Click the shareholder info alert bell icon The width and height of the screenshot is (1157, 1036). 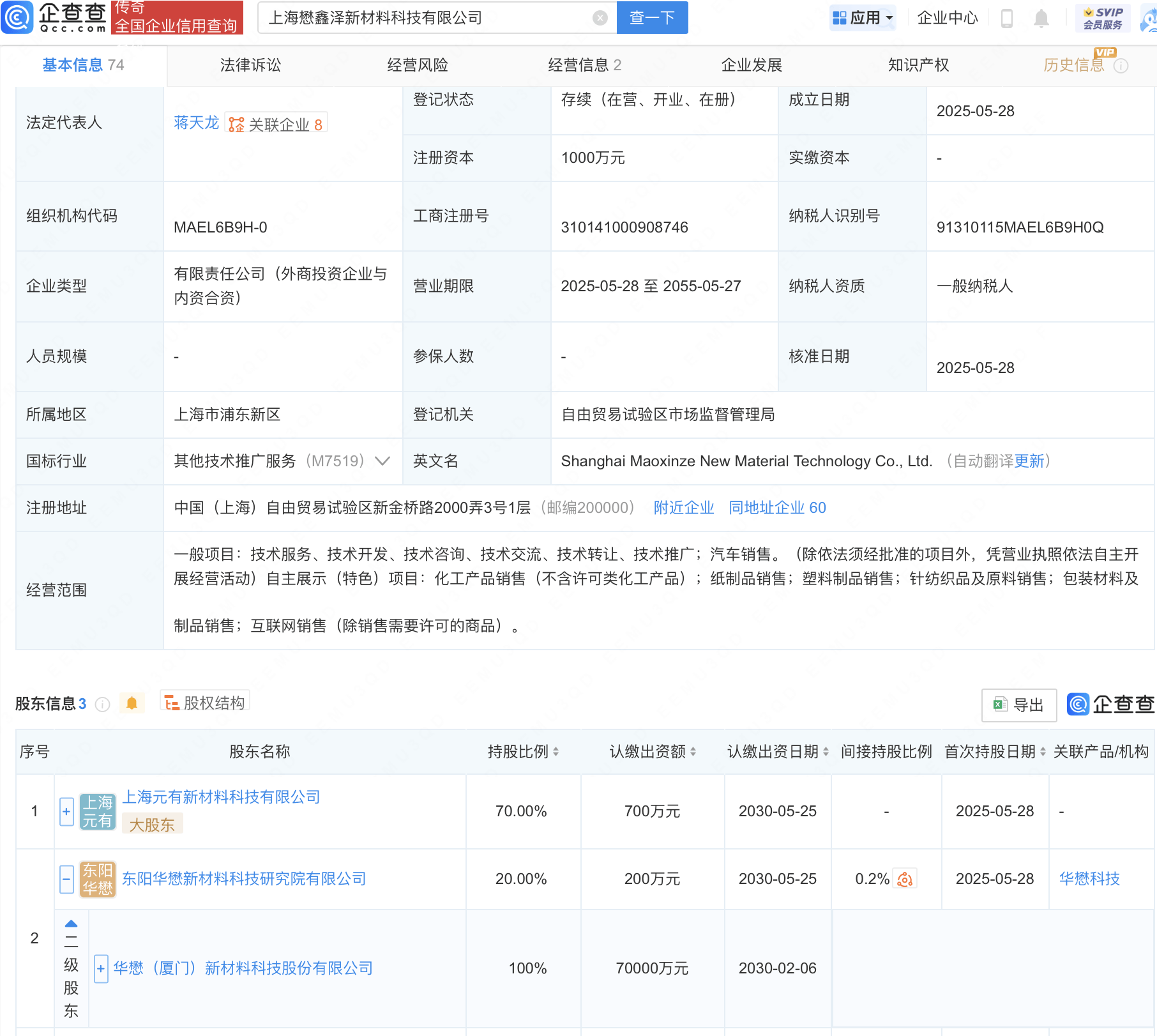point(132,703)
